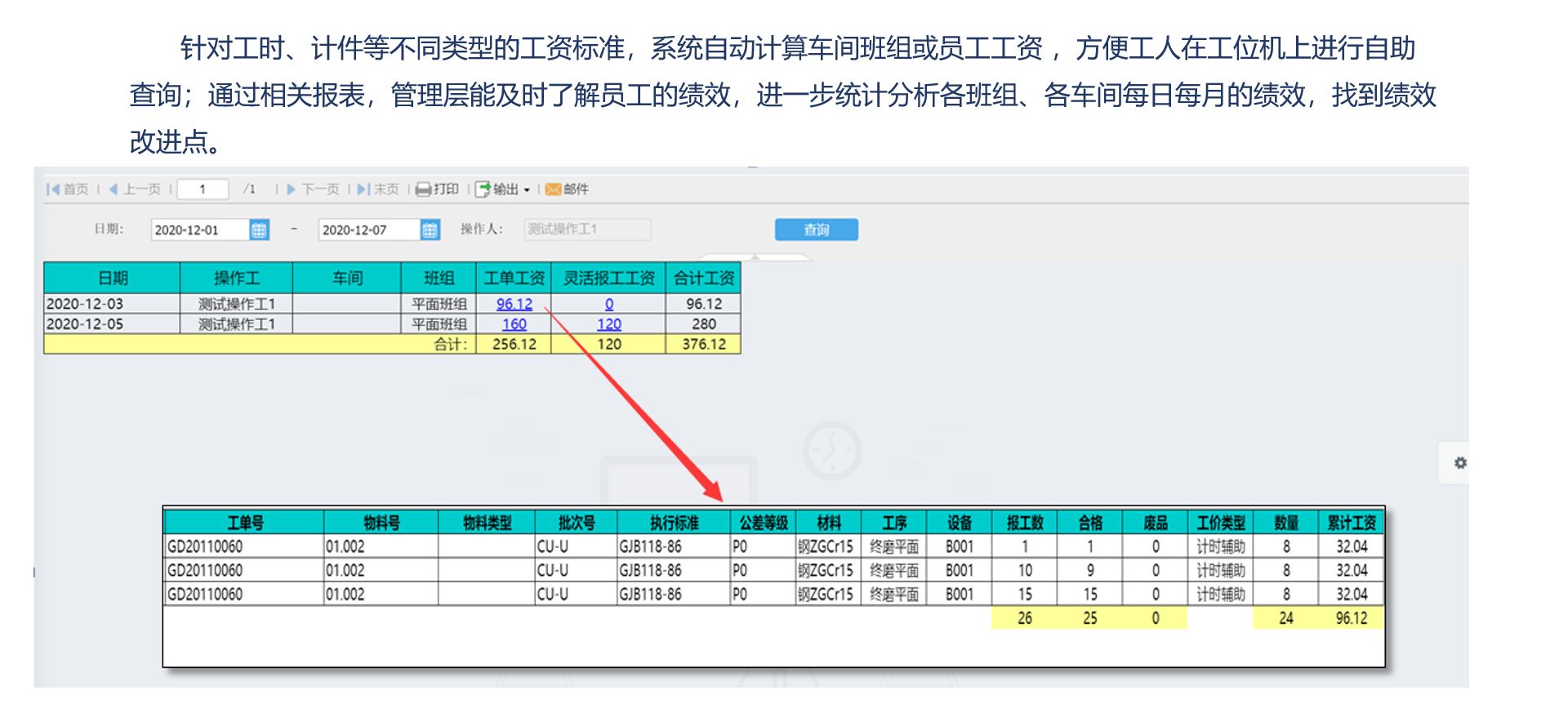Open the 160 work order wage link

point(514,324)
